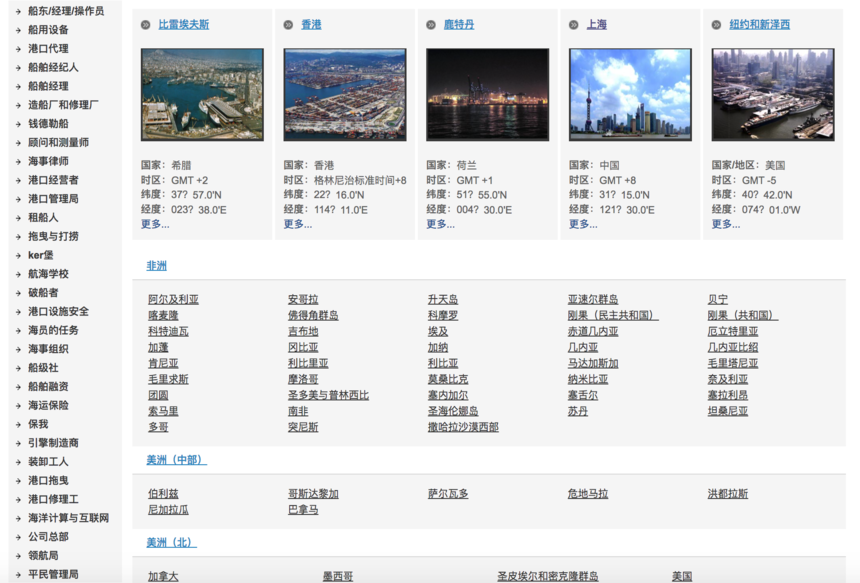Click the round arrow icon beside 鹿特丹

point(431,25)
